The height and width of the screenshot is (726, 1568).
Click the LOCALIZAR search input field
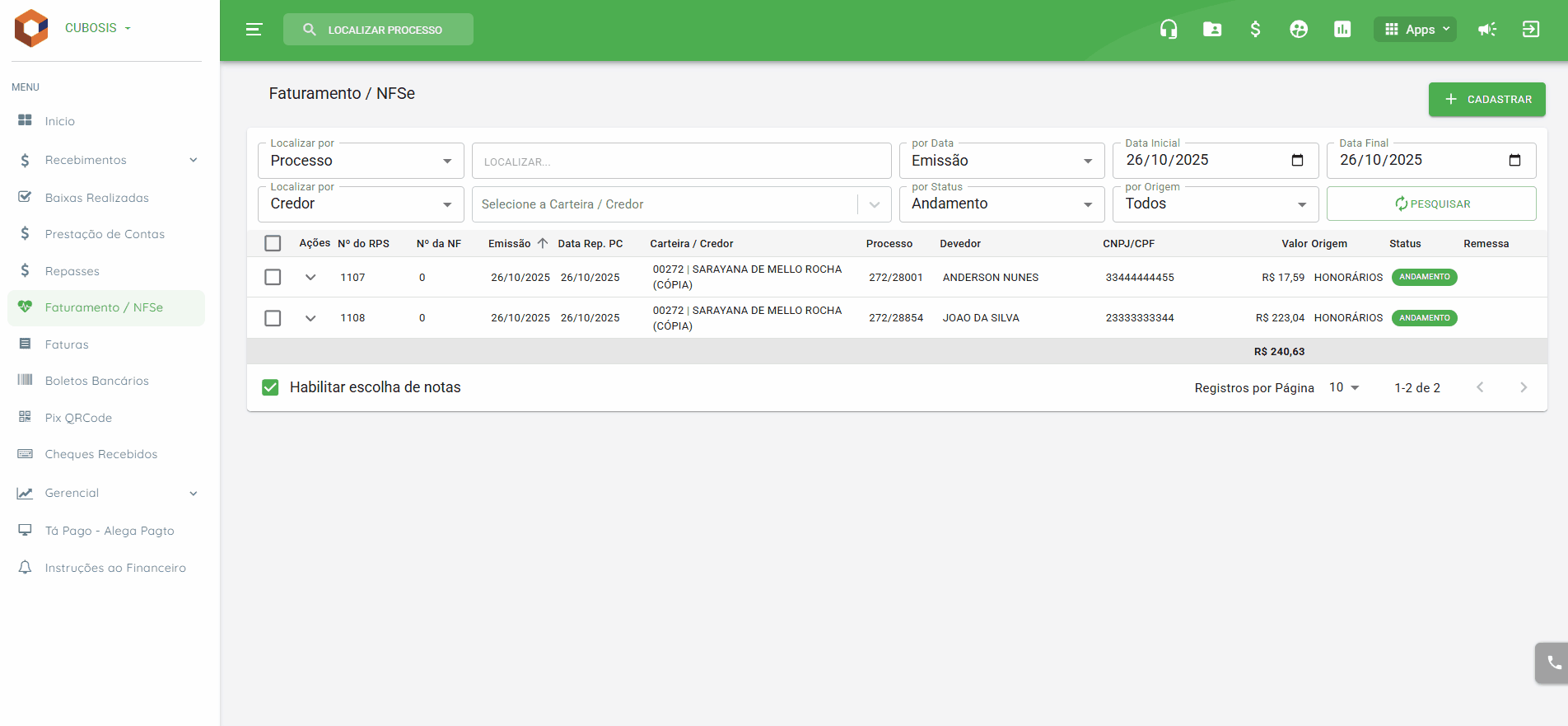[681, 161]
